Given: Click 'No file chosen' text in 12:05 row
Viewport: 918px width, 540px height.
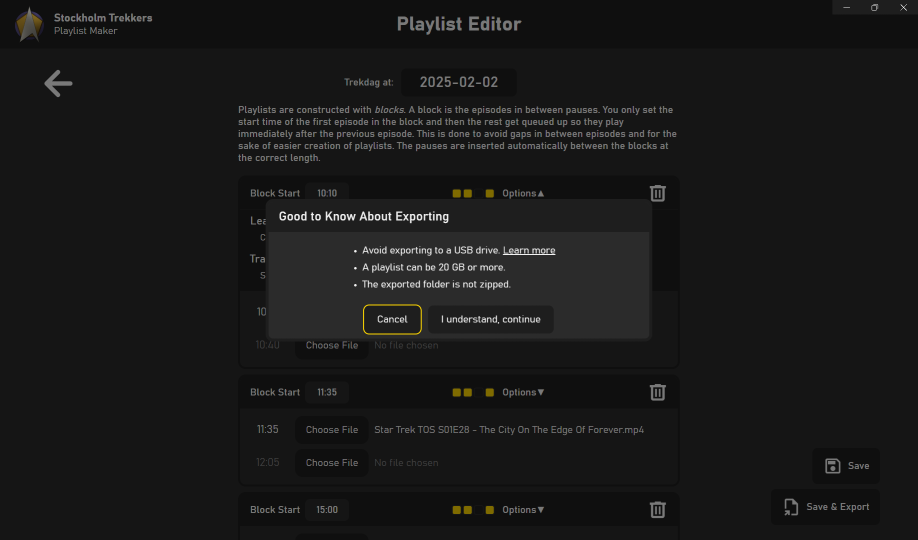Looking at the screenshot, I should (x=406, y=463).
